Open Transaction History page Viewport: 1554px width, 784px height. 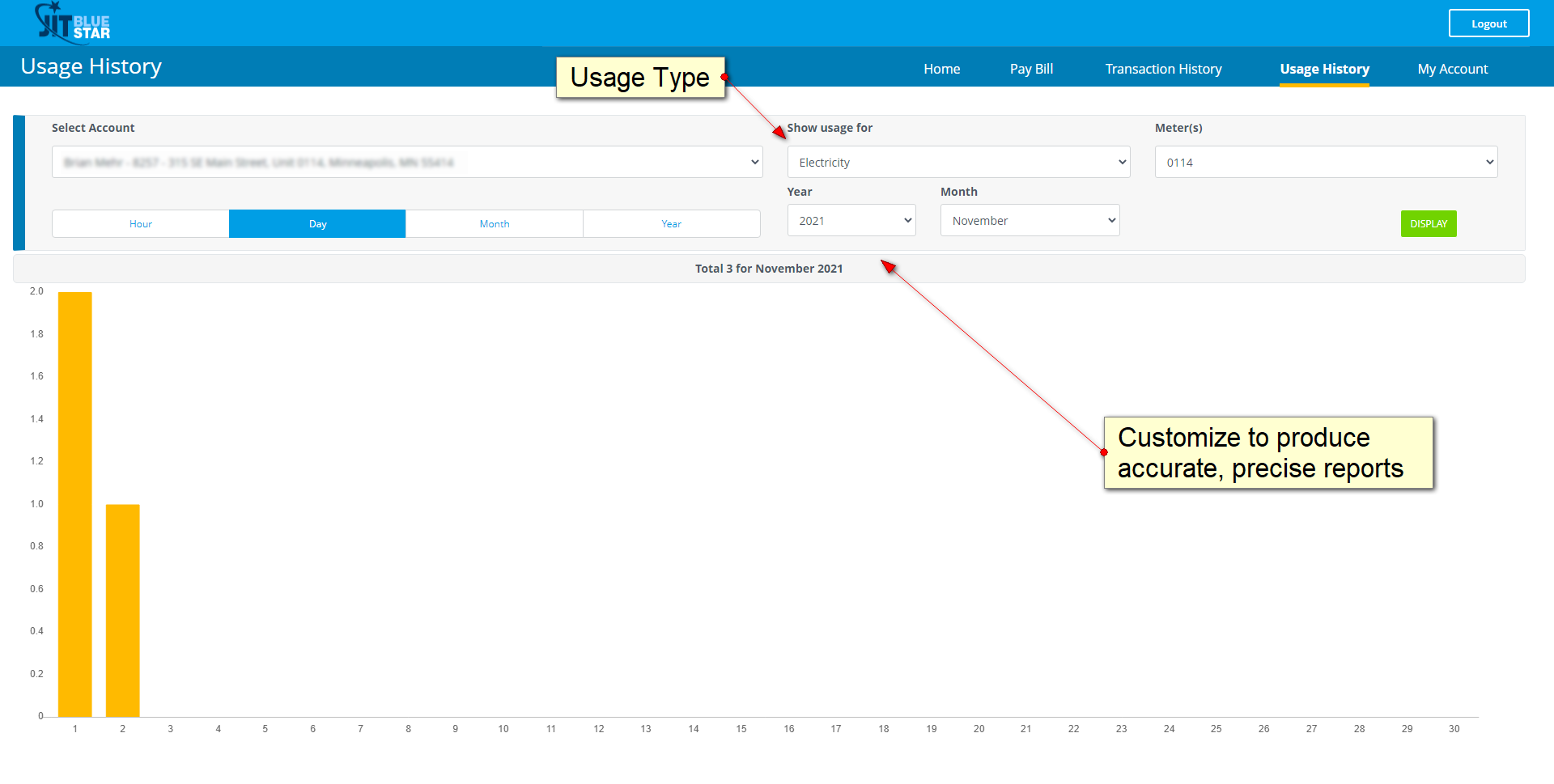pyautogui.click(x=1163, y=69)
